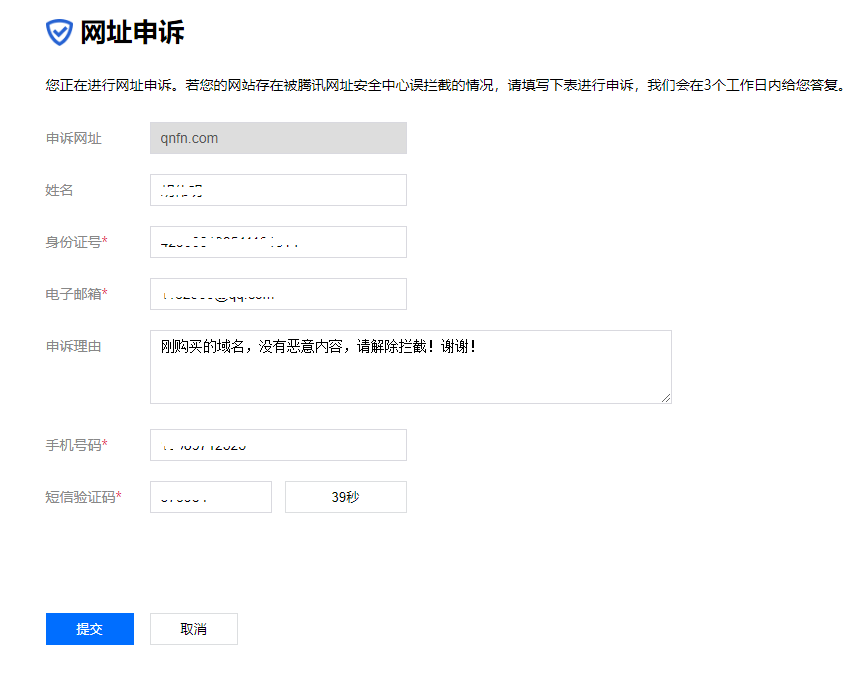This screenshot has height=676, width=861.
Task: Click inside the 申诉理由 reason textarea
Action: pyautogui.click(x=410, y=367)
